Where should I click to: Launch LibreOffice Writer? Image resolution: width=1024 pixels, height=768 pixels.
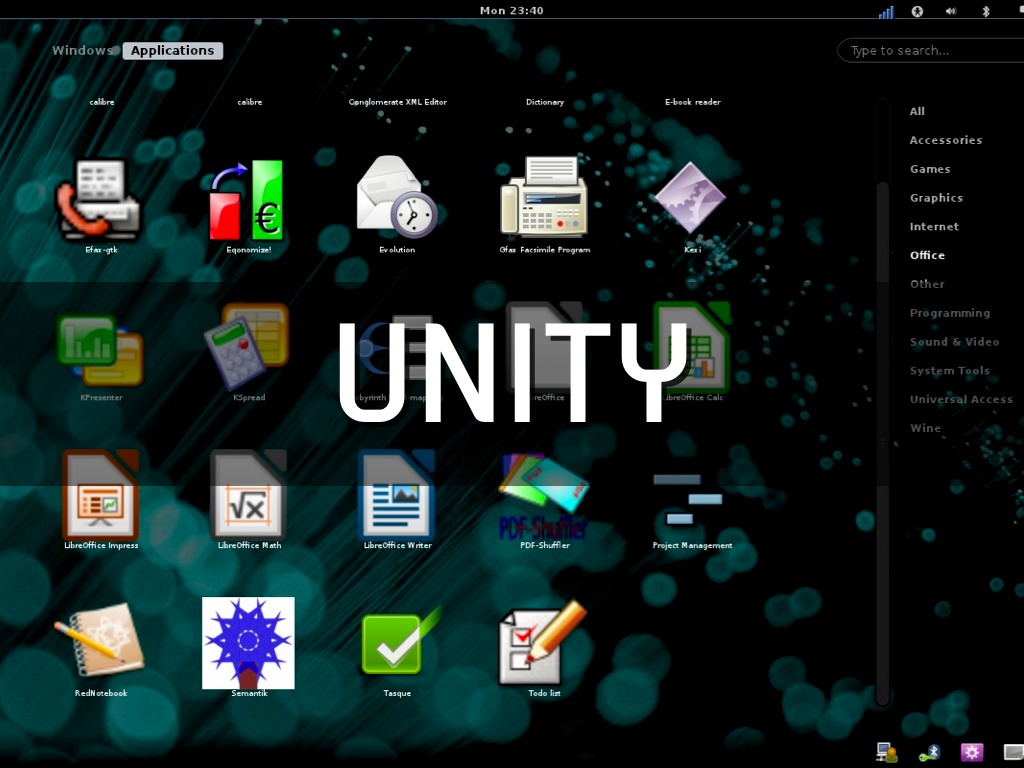point(397,494)
